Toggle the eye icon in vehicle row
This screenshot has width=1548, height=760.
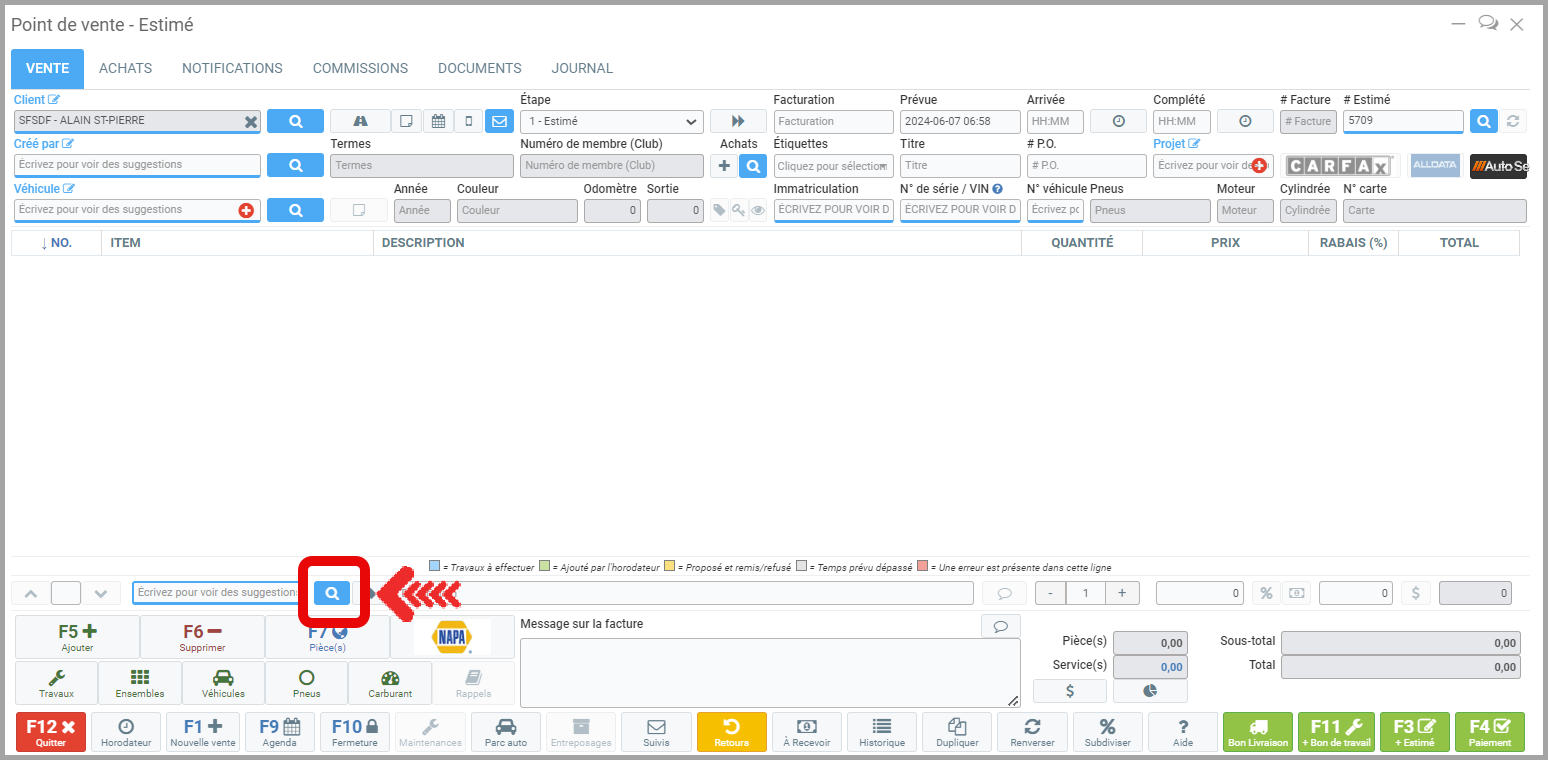[758, 211]
